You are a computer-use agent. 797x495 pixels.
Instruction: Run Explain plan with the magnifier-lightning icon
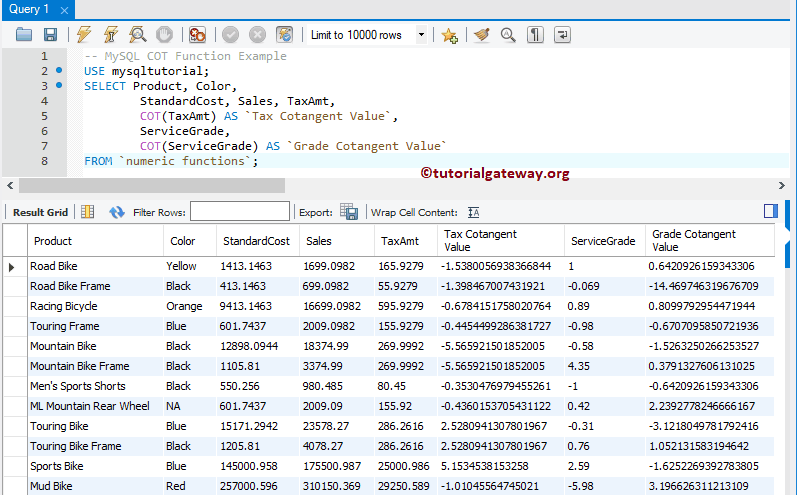tap(138, 35)
